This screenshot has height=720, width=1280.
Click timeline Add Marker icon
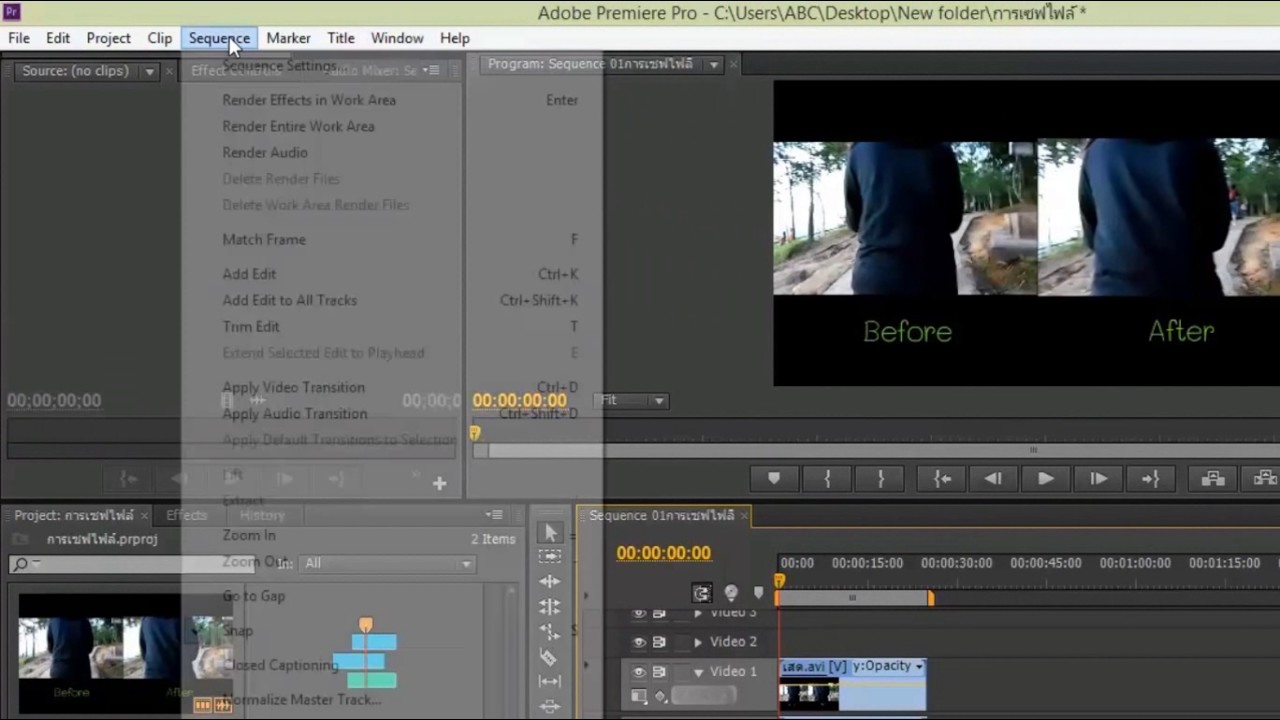tap(758, 593)
